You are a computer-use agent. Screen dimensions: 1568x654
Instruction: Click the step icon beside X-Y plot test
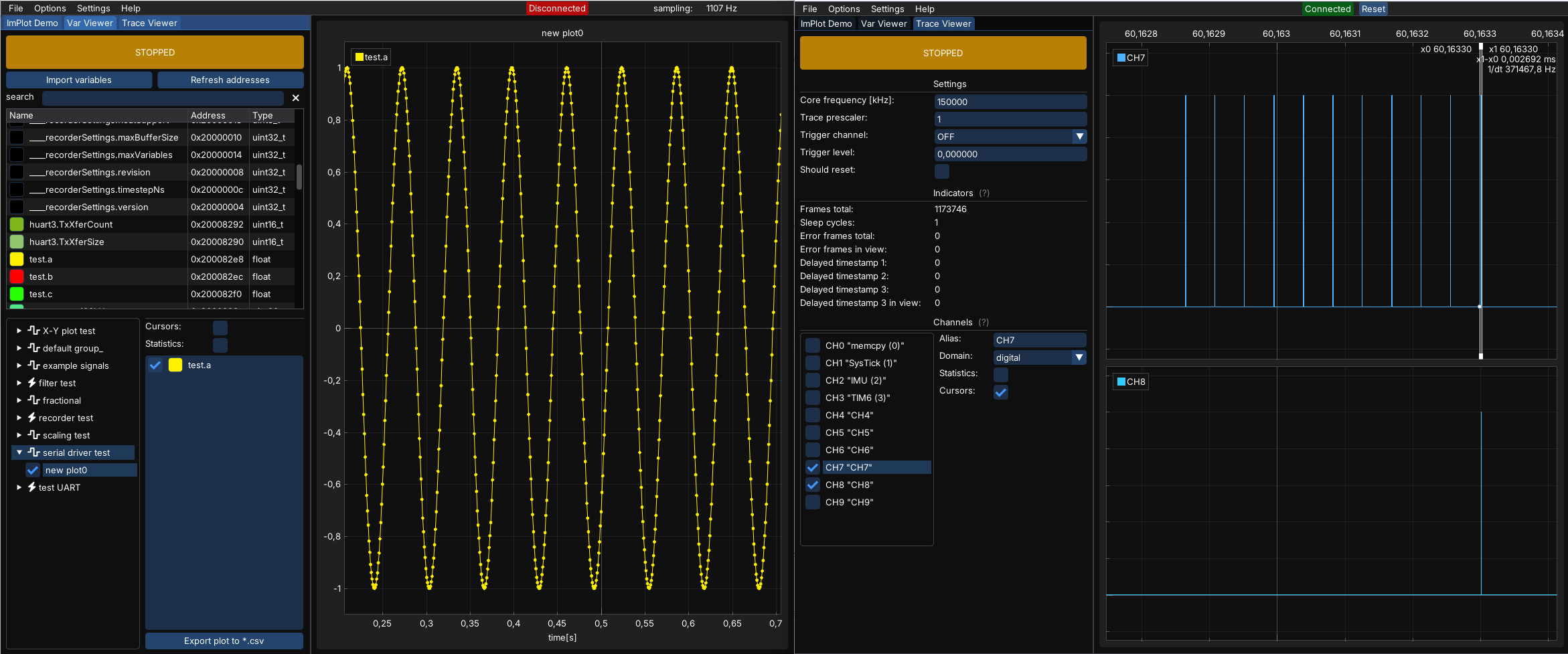pos(34,331)
